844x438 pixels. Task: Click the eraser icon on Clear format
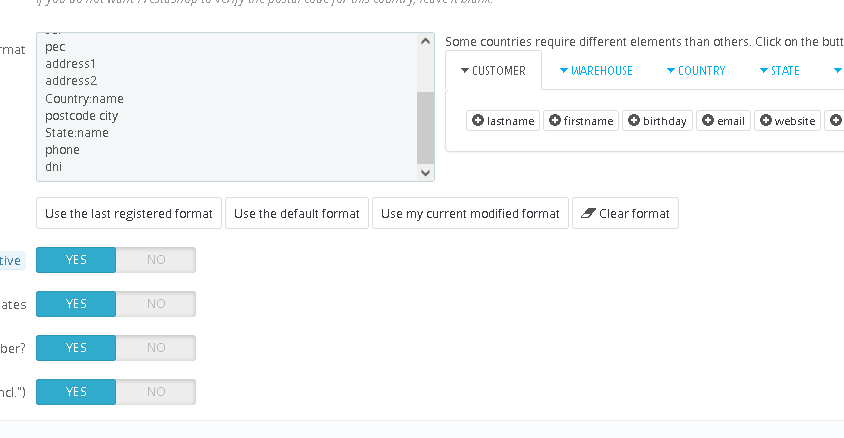coord(588,213)
